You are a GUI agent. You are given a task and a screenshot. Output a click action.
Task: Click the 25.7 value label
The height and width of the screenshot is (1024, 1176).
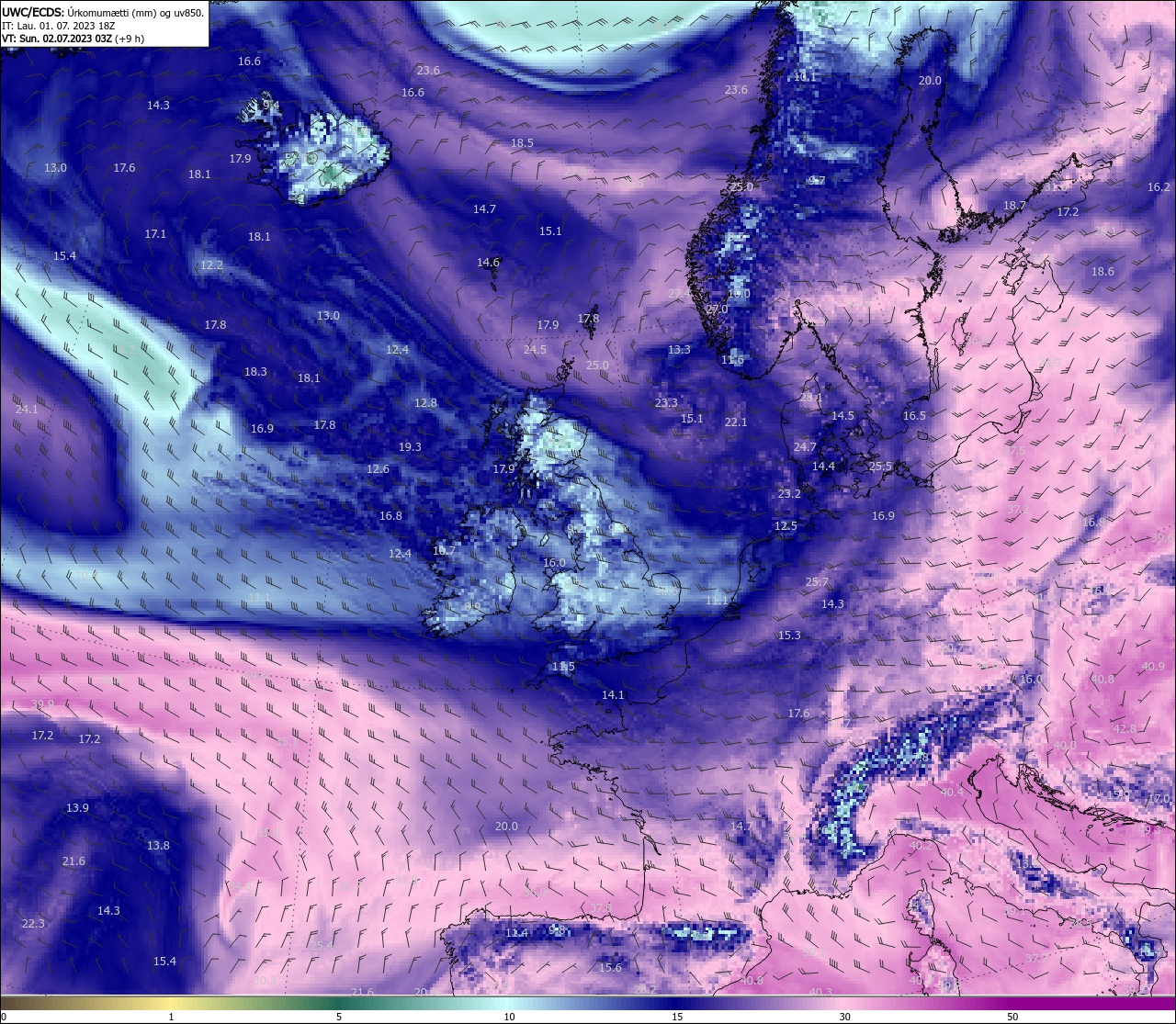point(817,582)
